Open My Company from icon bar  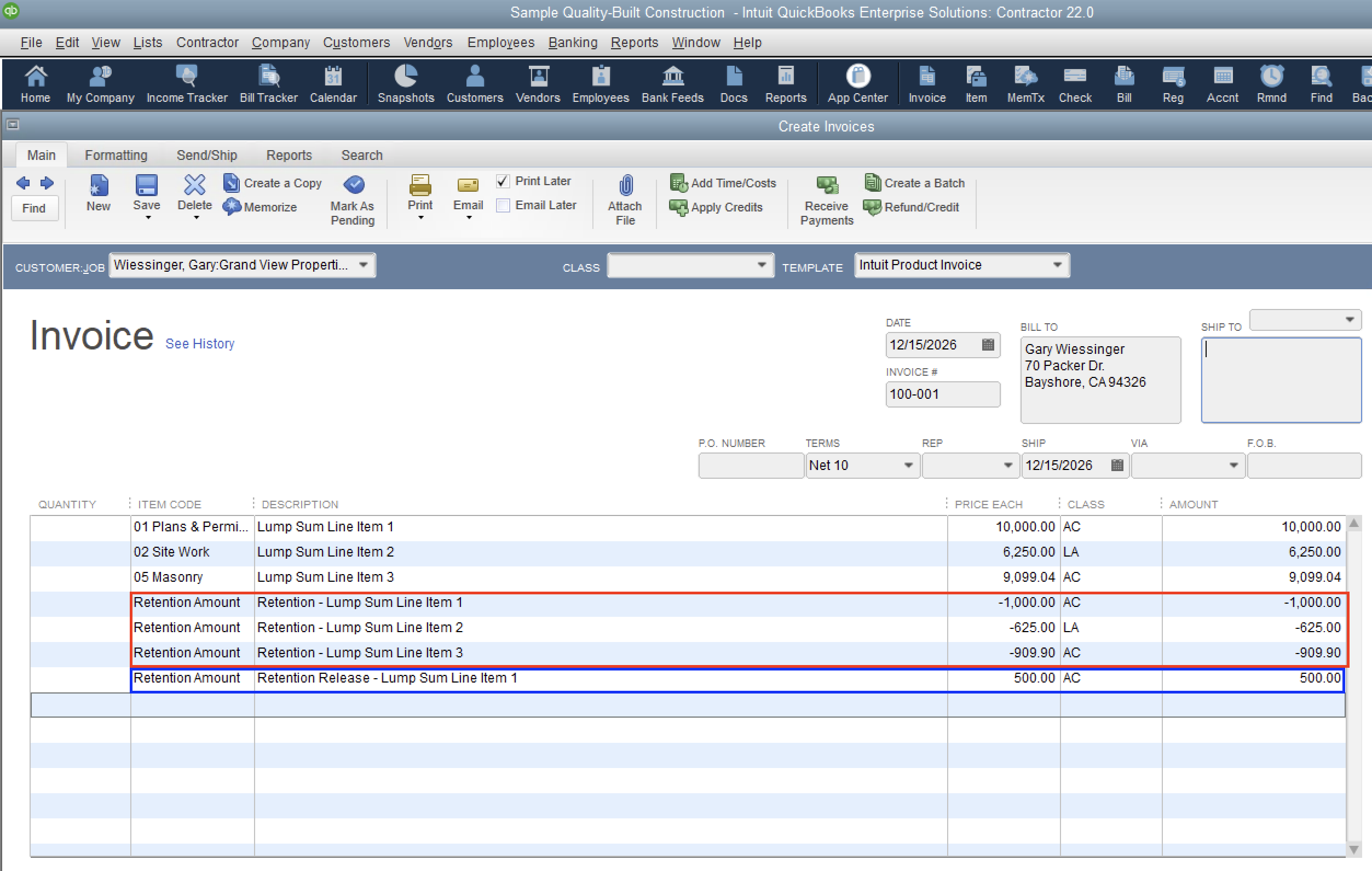point(100,84)
